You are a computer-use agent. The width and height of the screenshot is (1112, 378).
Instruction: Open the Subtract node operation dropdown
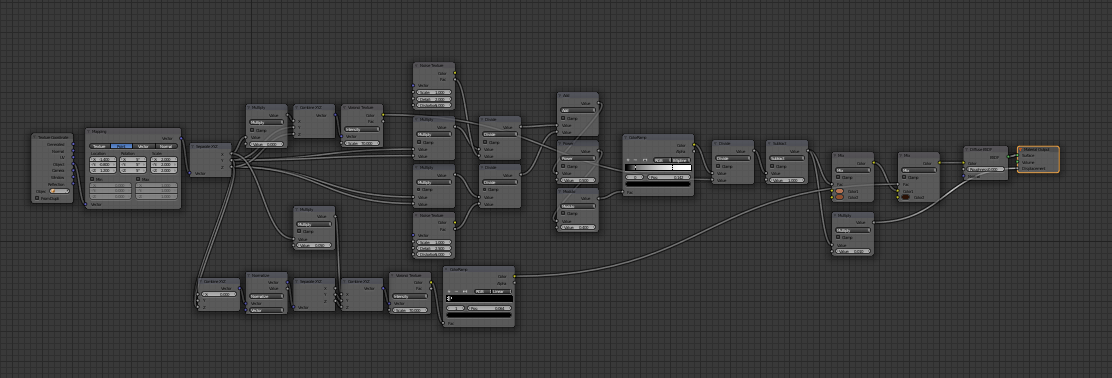[786, 158]
